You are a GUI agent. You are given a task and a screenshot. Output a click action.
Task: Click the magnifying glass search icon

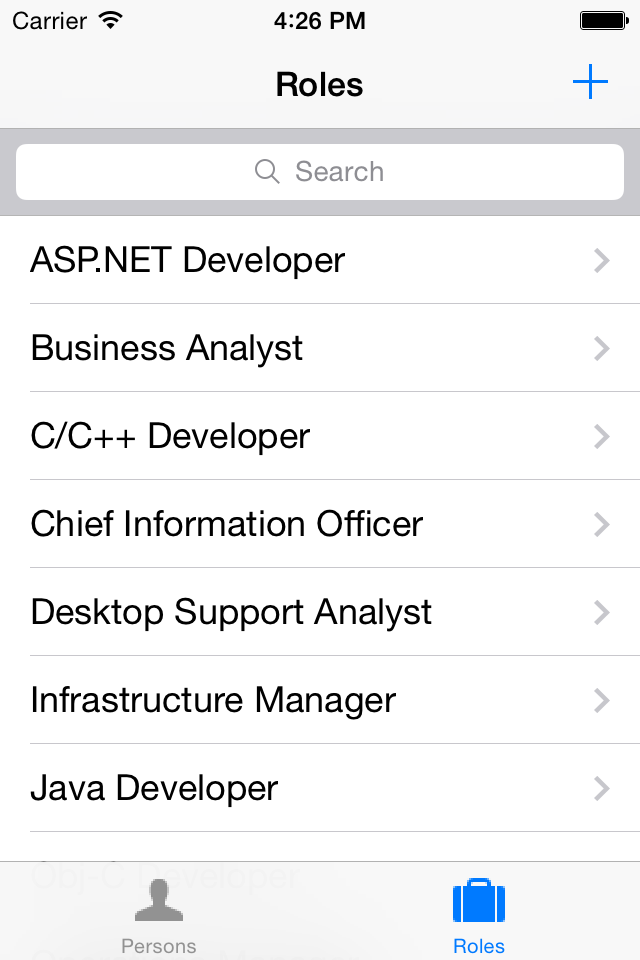click(x=267, y=171)
